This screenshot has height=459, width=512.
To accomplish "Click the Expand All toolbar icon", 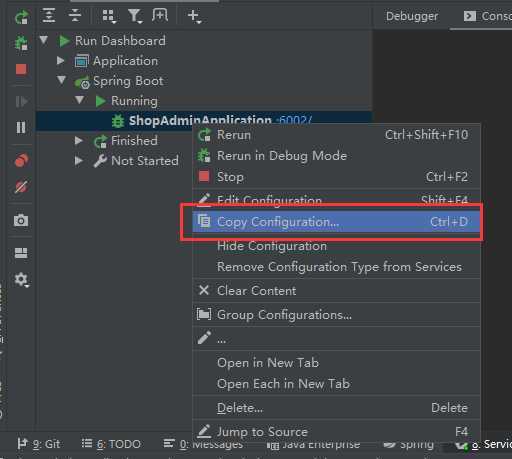I will [x=49, y=15].
